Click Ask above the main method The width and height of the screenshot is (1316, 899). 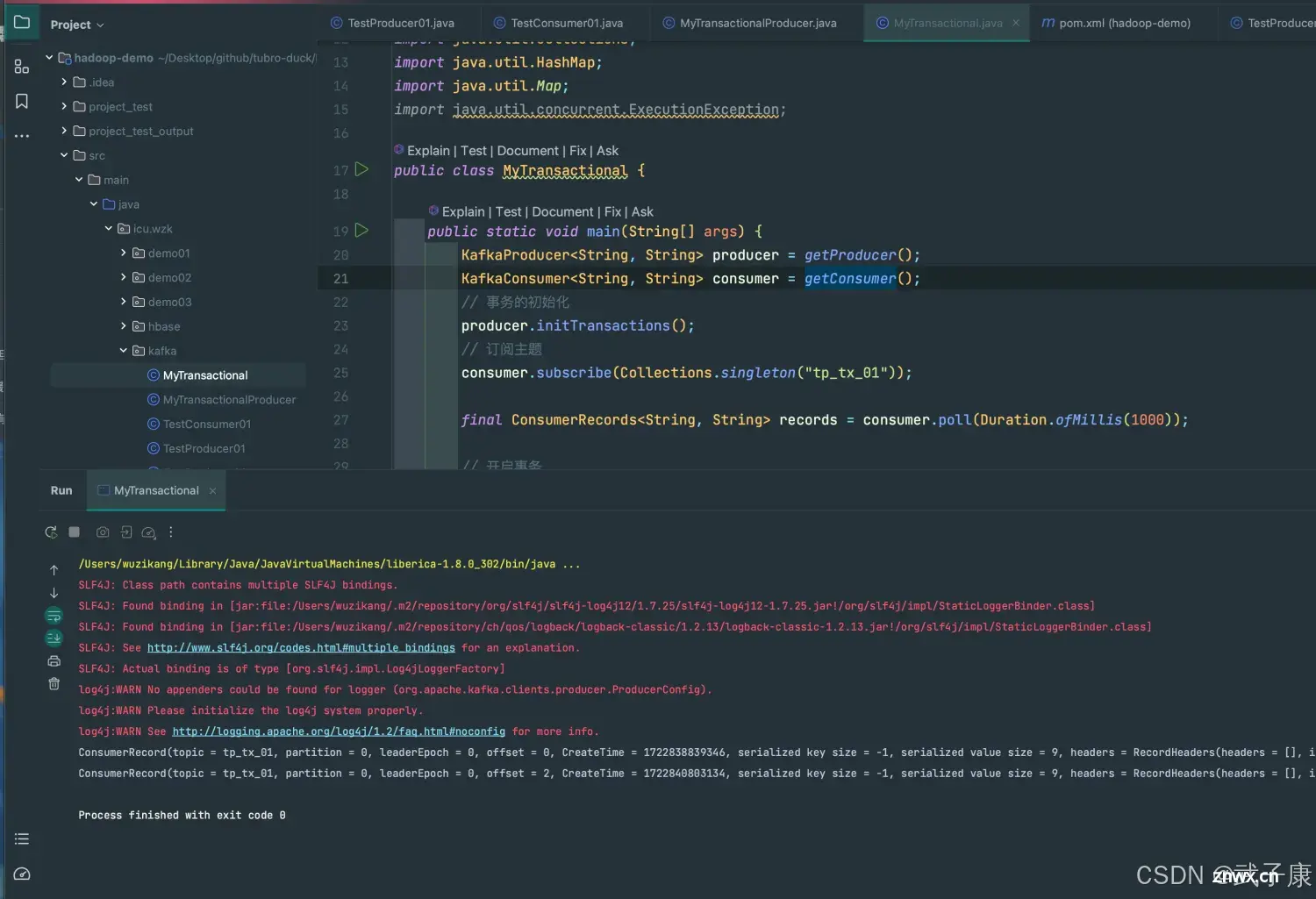[x=642, y=212]
